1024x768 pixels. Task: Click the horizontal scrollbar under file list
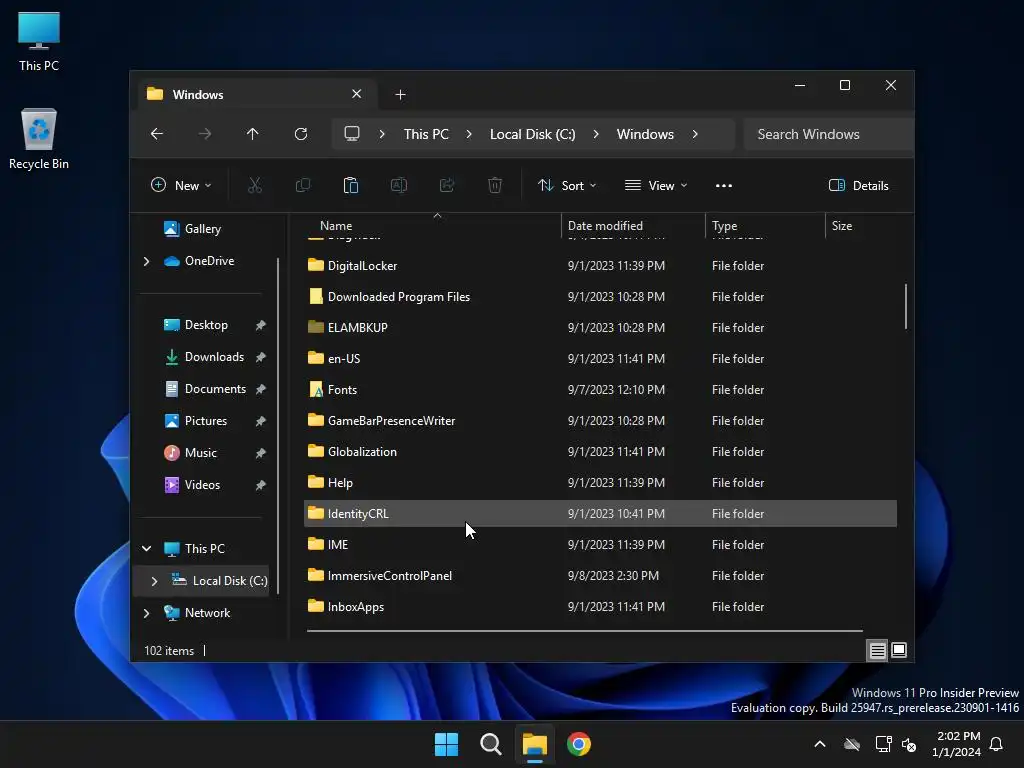tap(584, 631)
